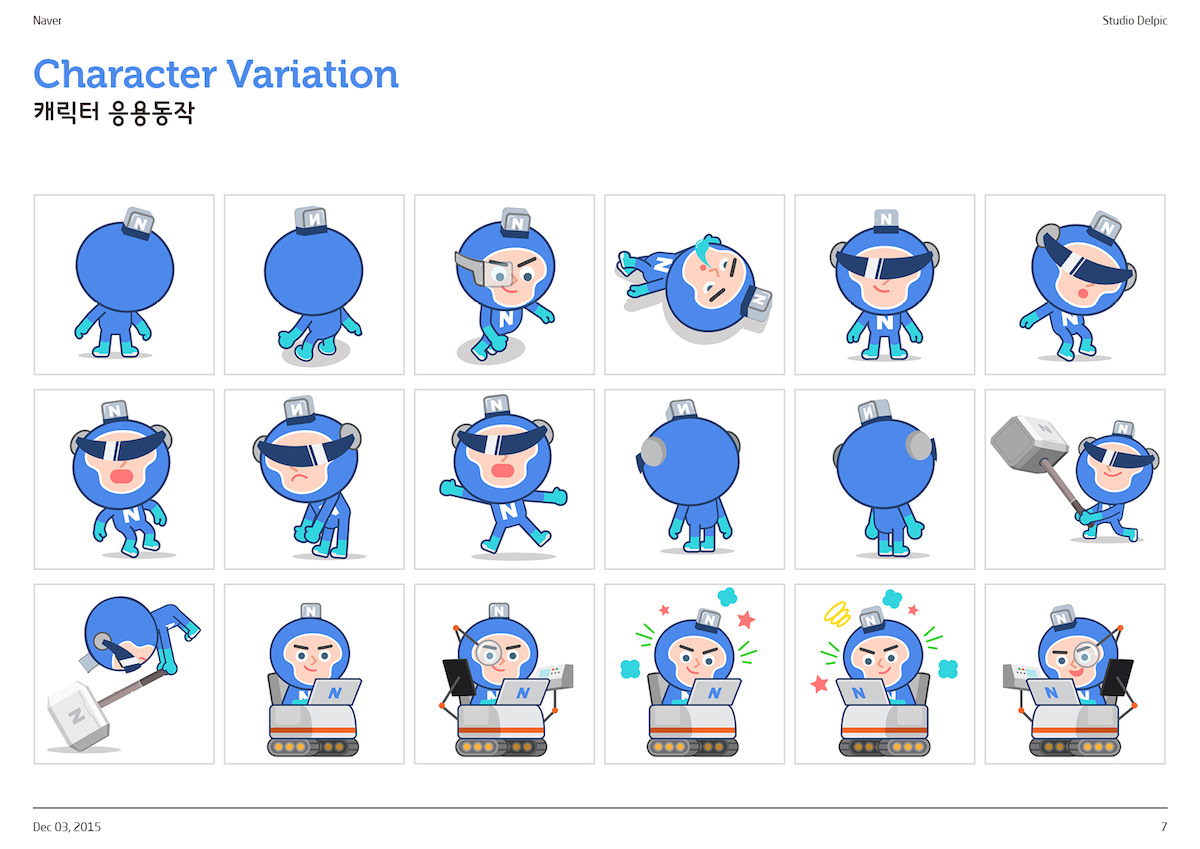This screenshot has height=849, width=1200.
Task: Click the Naver label in header
Action: [46, 20]
